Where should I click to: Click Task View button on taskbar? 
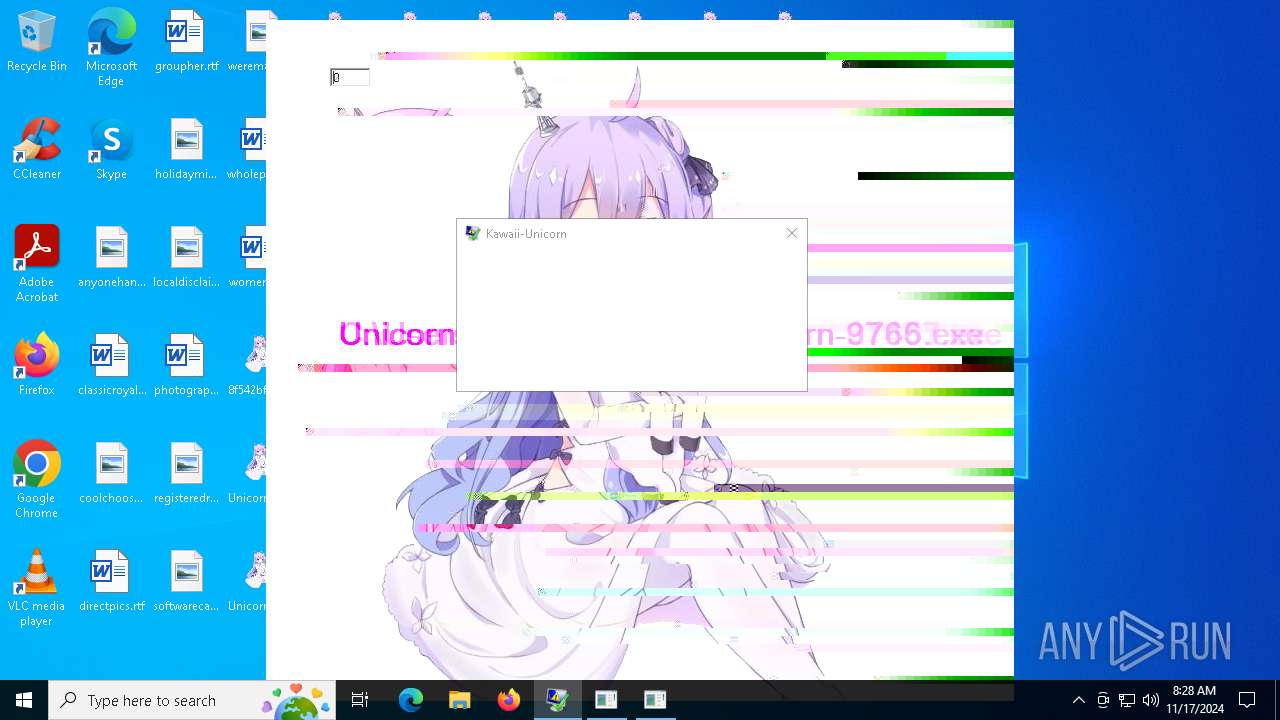360,700
